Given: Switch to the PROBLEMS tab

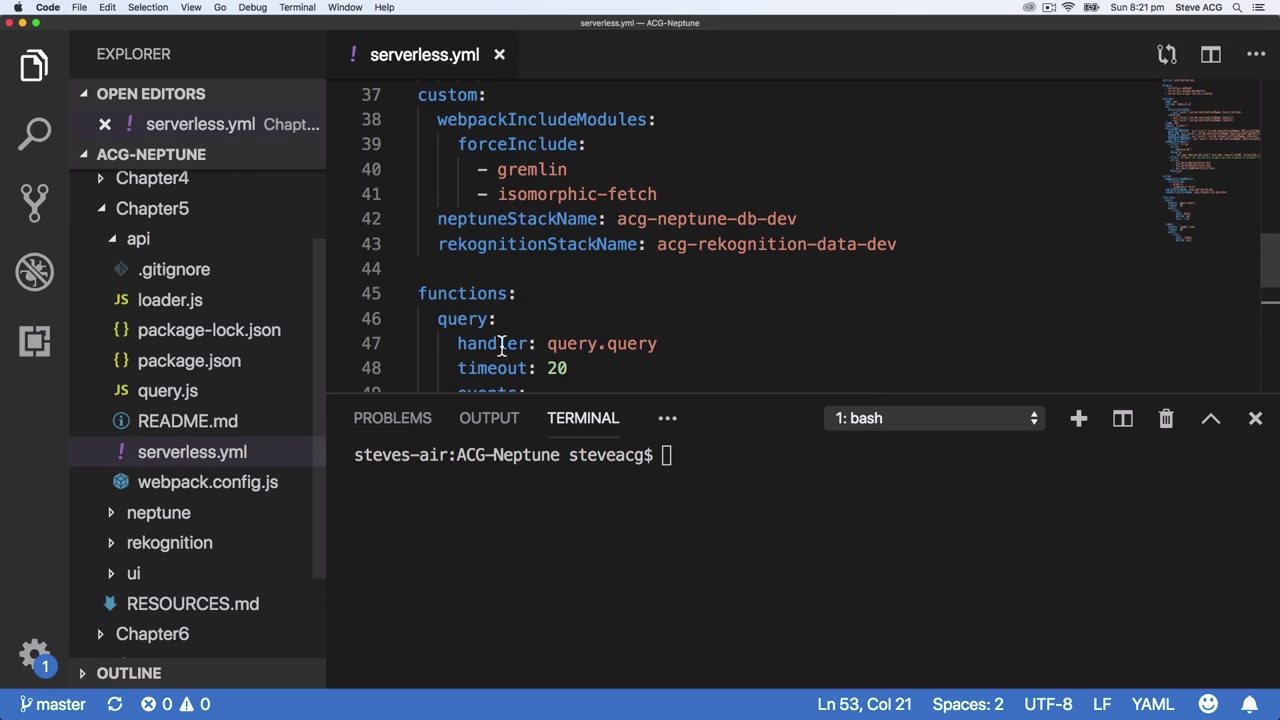Looking at the screenshot, I should (x=392, y=418).
